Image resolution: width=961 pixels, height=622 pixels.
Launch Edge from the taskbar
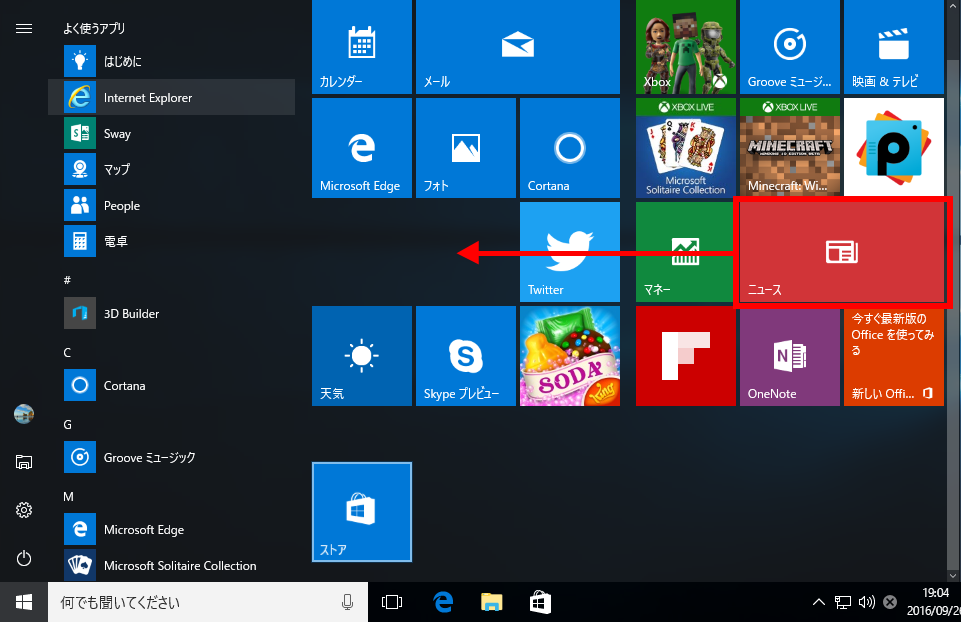(443, 602)
